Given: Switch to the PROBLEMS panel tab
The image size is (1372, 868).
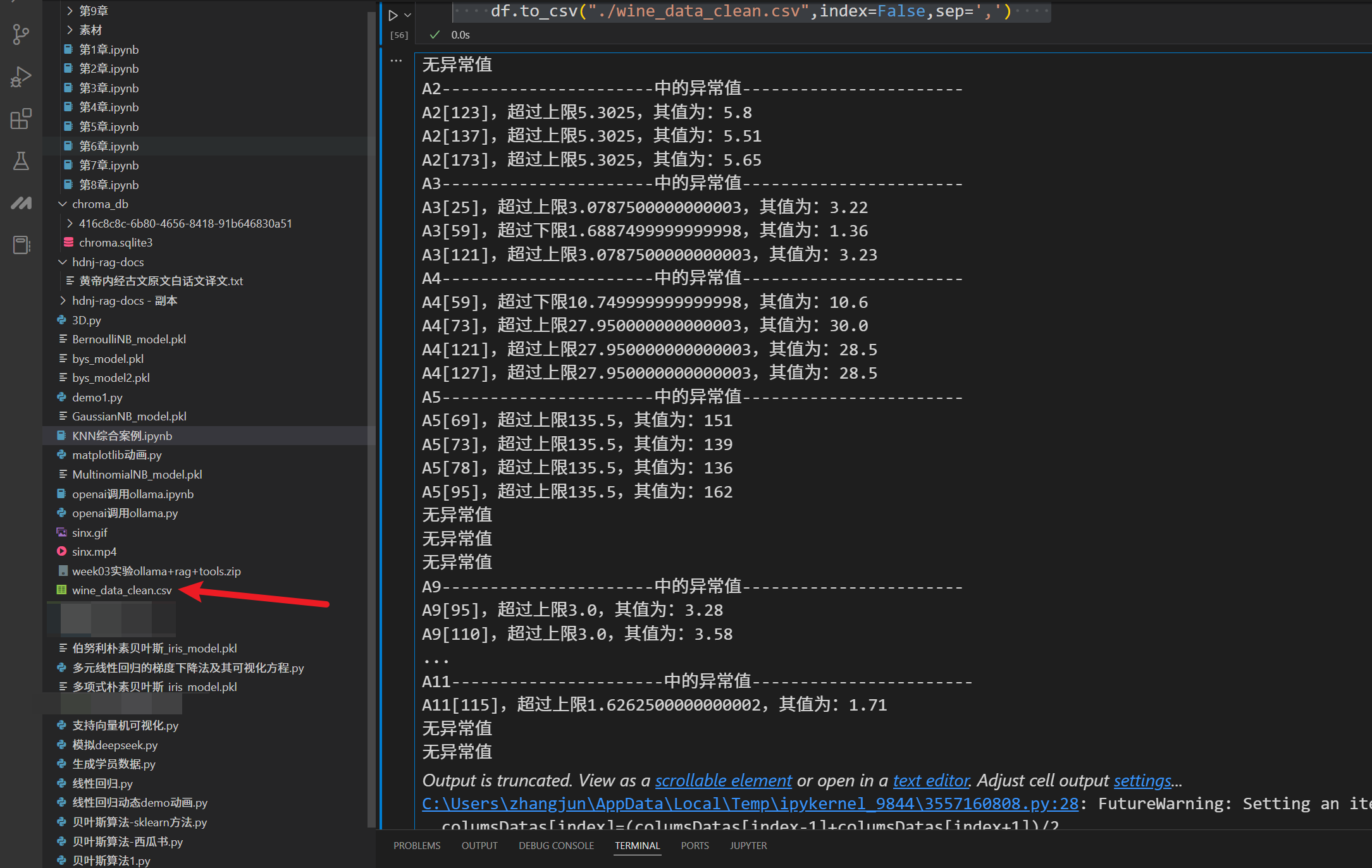Looking at the screenshot, I should click(x=417, y=846).
